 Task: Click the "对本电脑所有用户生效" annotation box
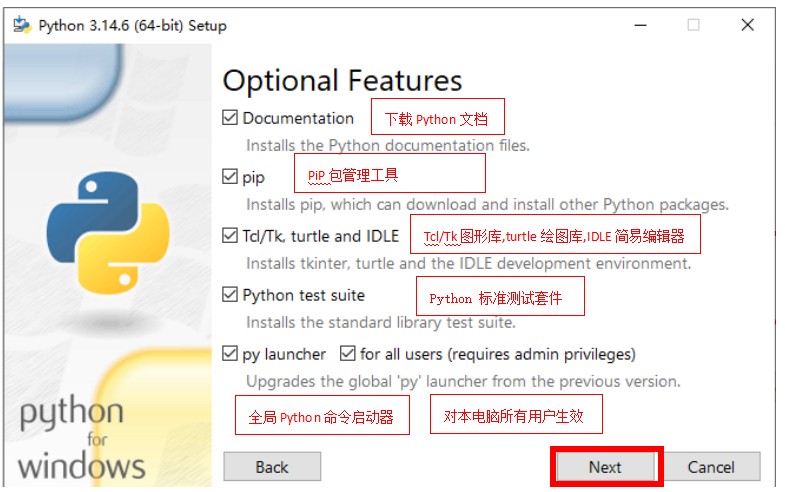(x=516, y=414)
